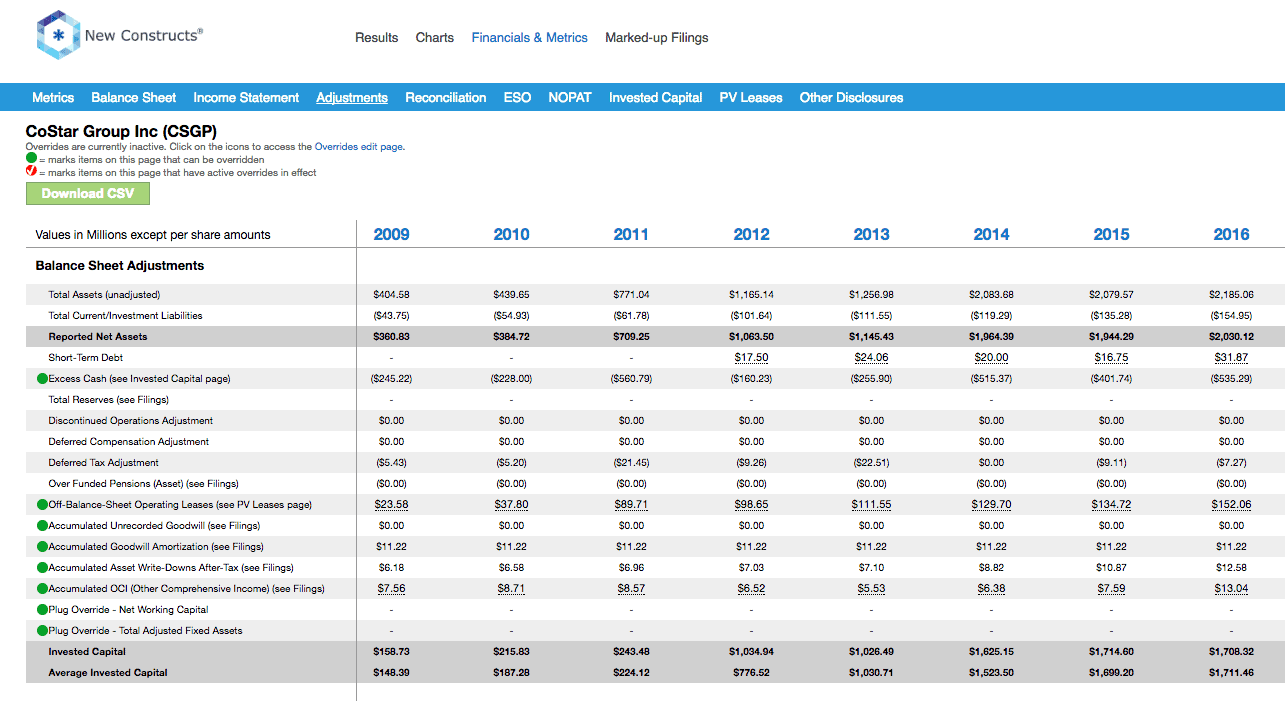The height and width of the screenshot is (701, 1285).
Task: Select Deferred Tax Adjustment ($22.51) for 2013
Action: 871,463
